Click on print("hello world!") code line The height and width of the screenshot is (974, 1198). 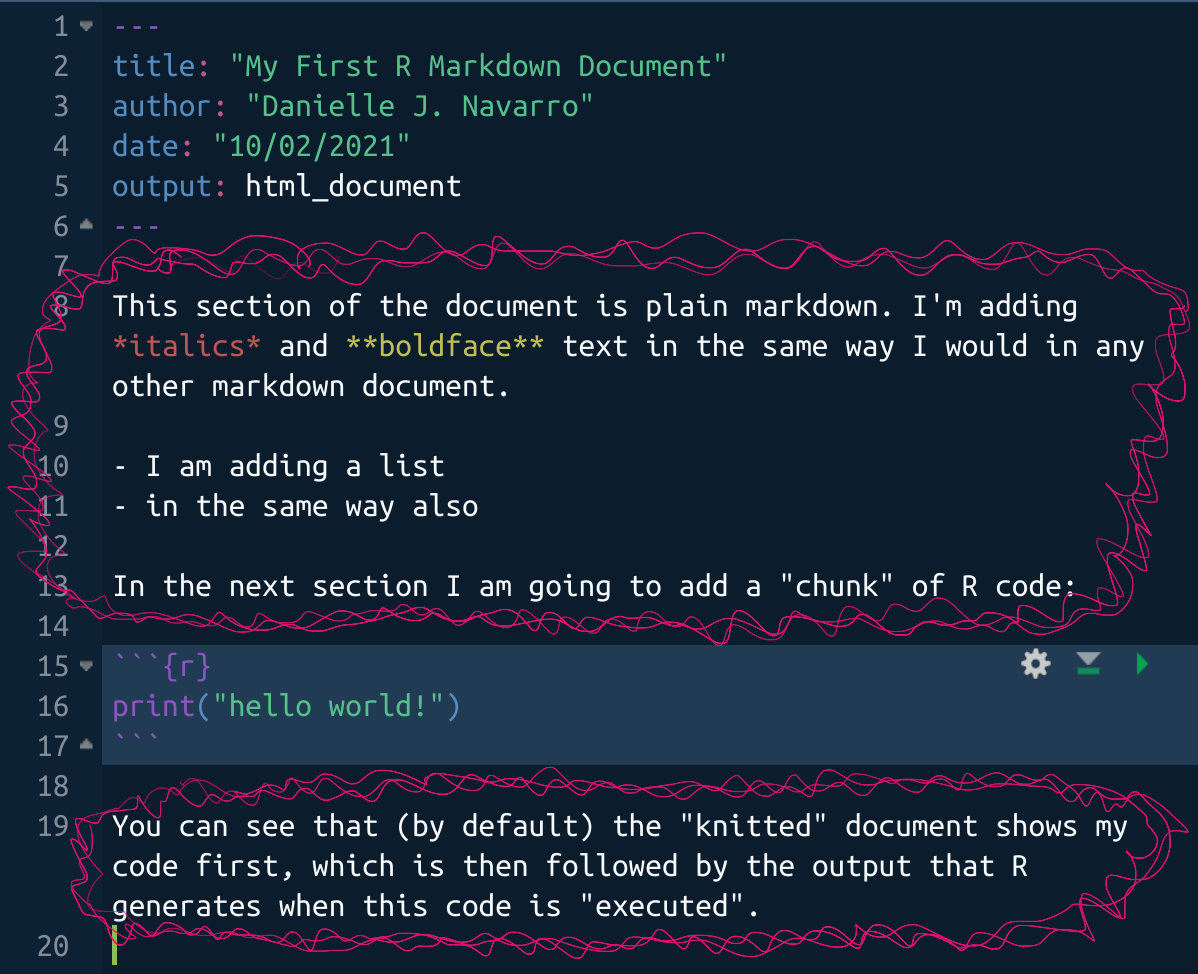click(286, 706)
